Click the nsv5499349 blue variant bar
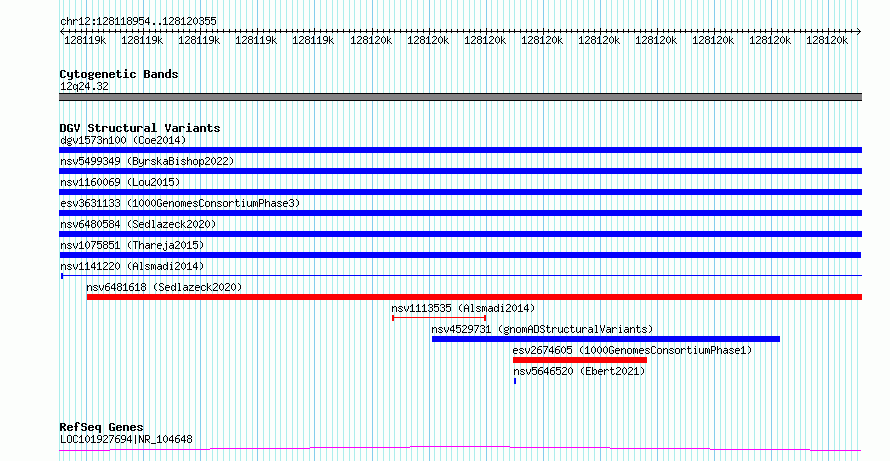The width and height of the screenshot is (890, 461). 460,171
